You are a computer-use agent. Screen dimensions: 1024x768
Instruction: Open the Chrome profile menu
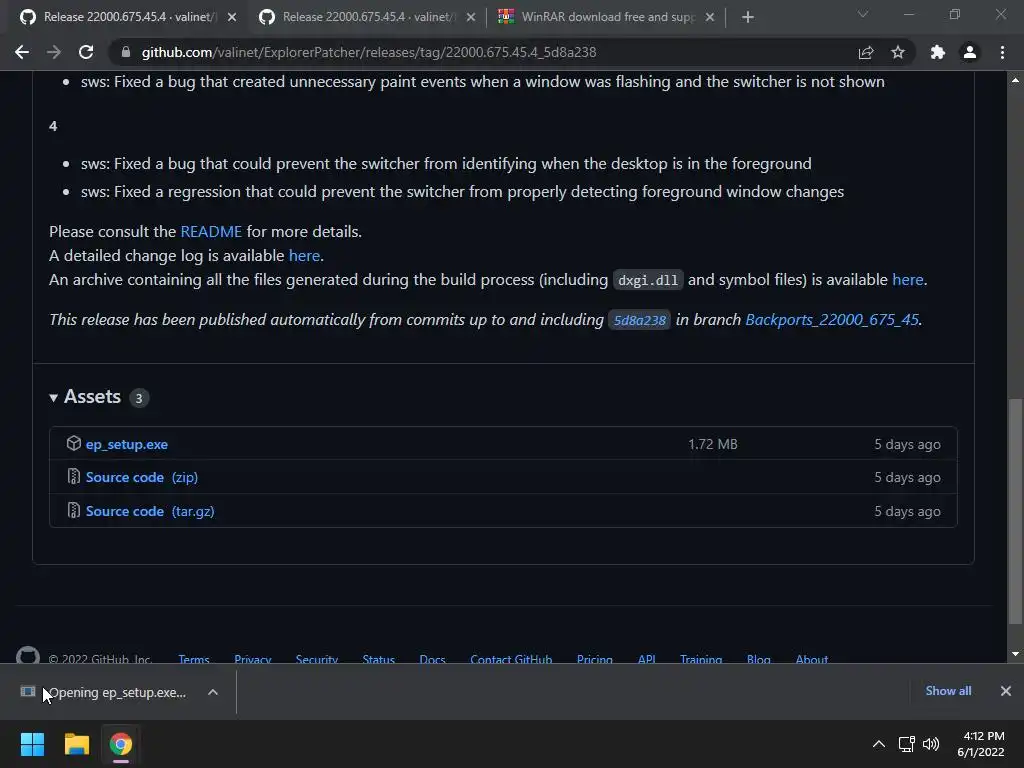pos(970,52)
